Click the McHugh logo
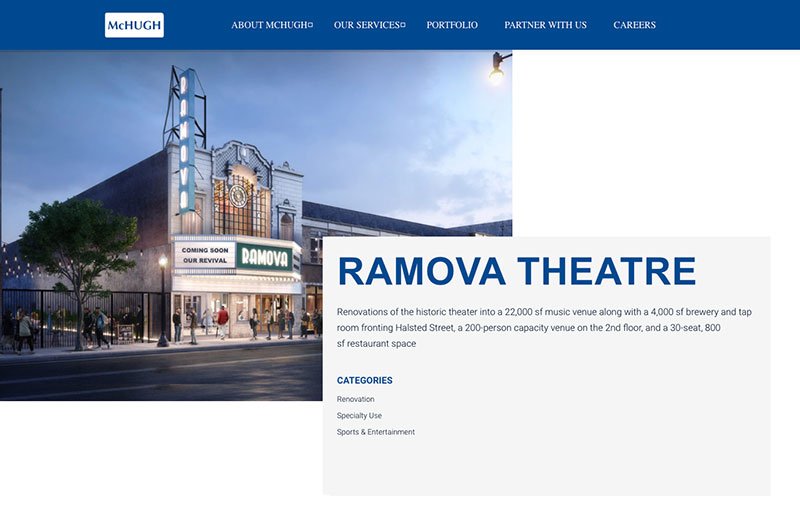Screen dimensions: 800x513 coord(134,25)
